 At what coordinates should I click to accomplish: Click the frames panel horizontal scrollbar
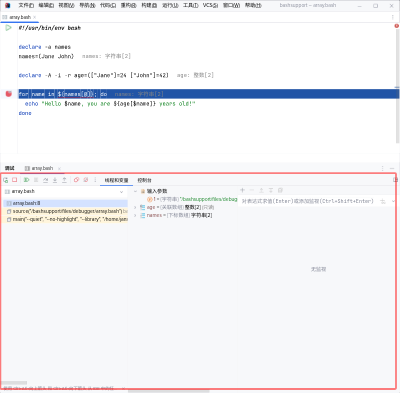coord(14,383)
